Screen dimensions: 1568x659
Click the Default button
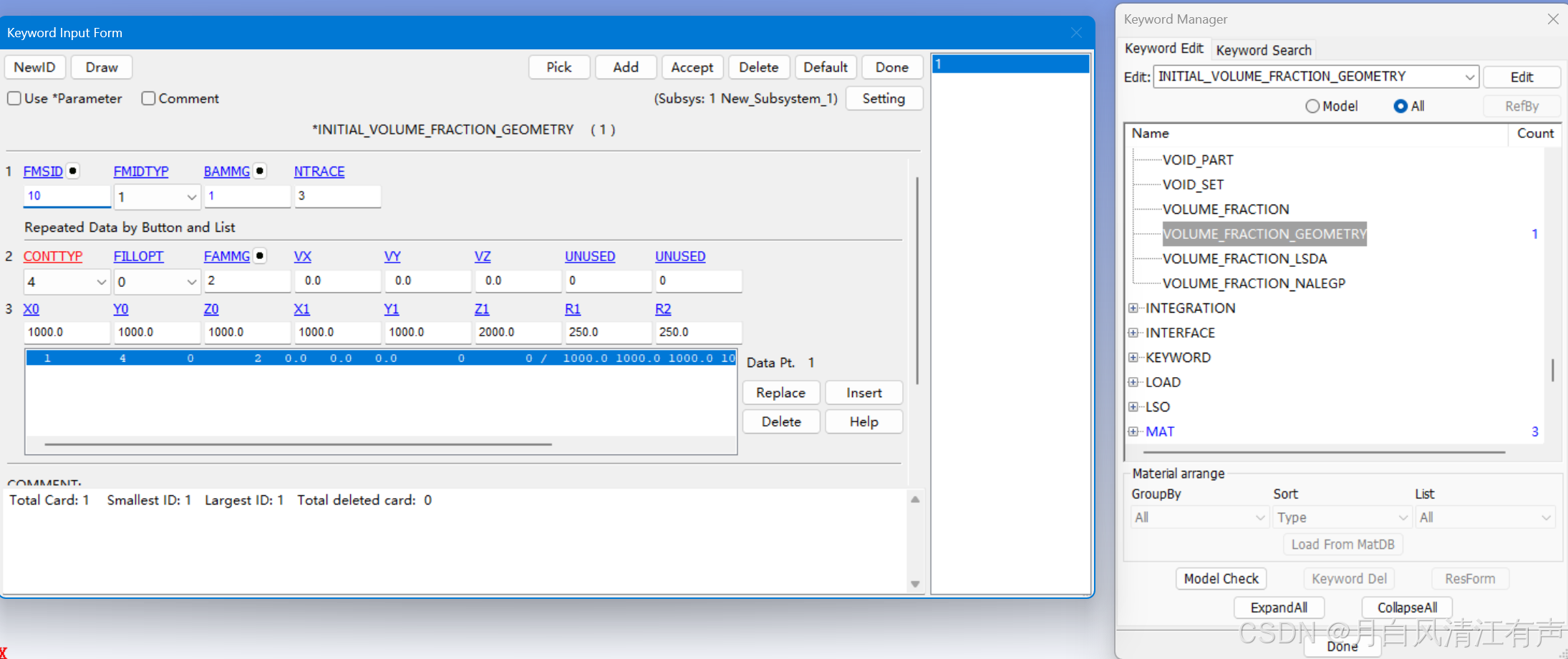[826, 67]
